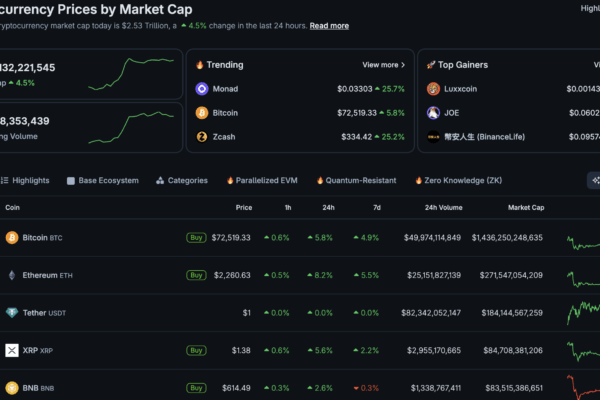This screenshot has height=400, width=600.
Task: Click the BNB coin icon
Action: (x=12, y=387)
